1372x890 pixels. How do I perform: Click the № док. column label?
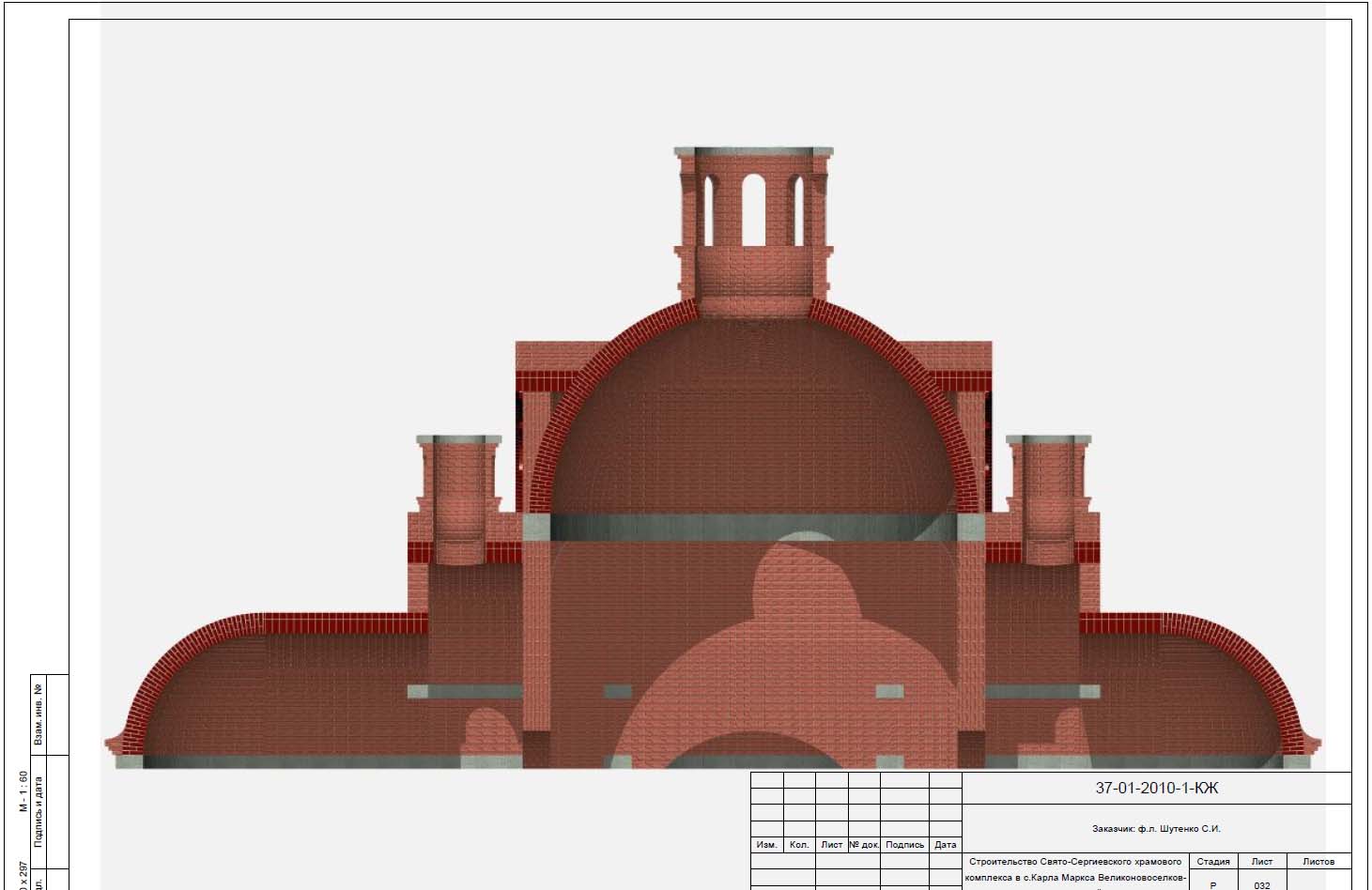pyautogui.click(x=864, y=845)
